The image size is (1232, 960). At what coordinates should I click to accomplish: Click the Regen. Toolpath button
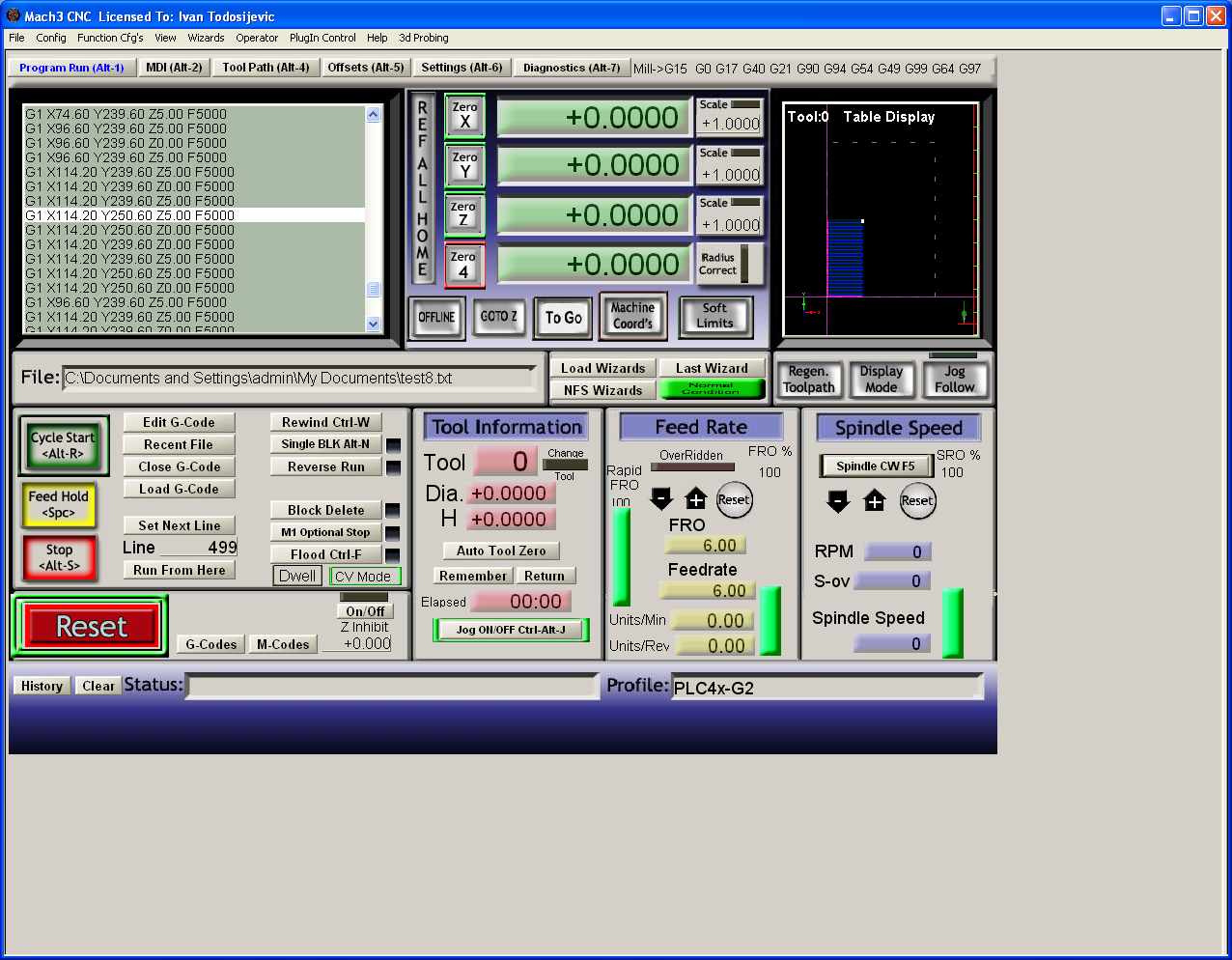tap(809, 380)
